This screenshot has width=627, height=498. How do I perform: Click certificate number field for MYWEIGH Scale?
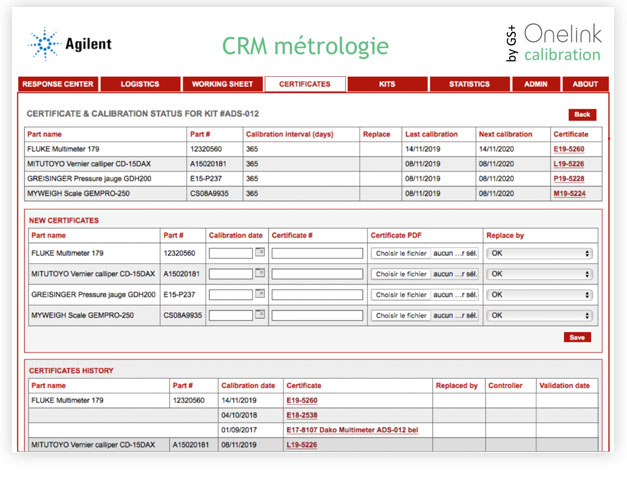[317, 316]
